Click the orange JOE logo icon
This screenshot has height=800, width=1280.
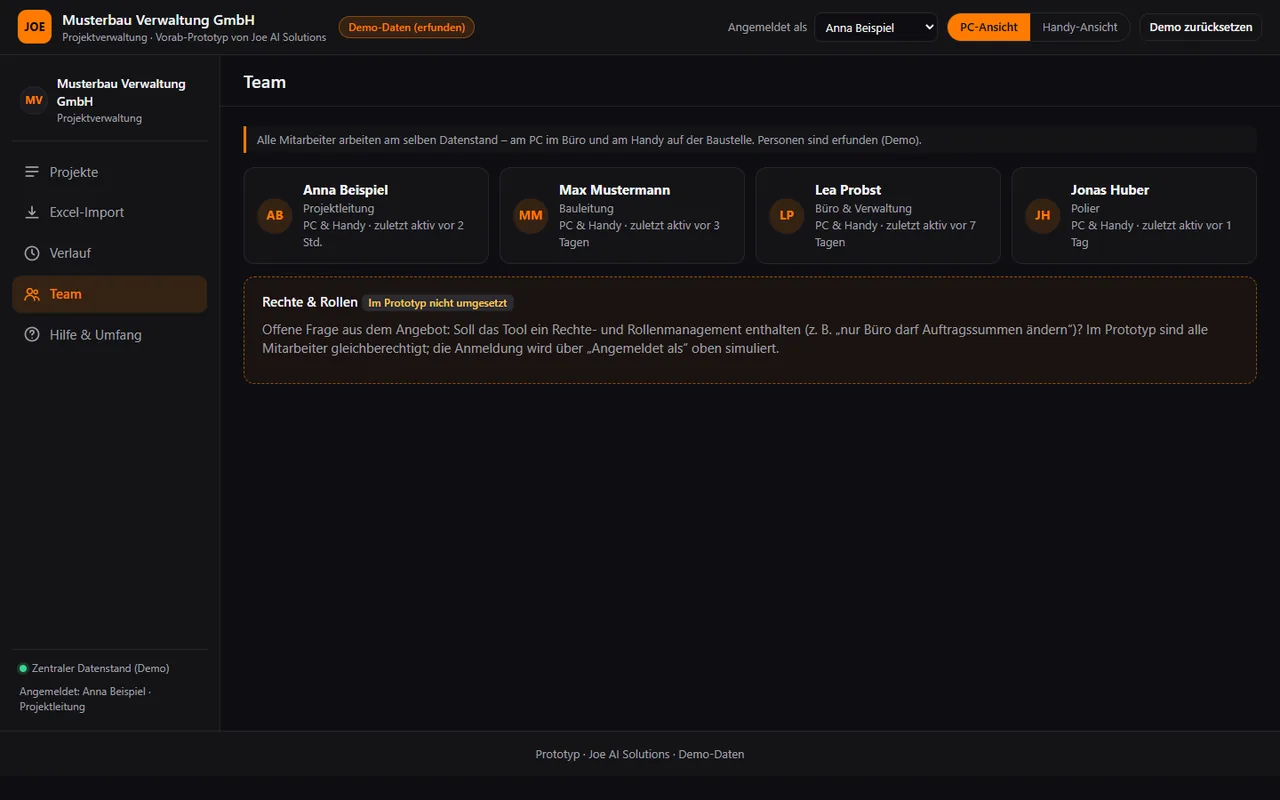coord(35,27)
